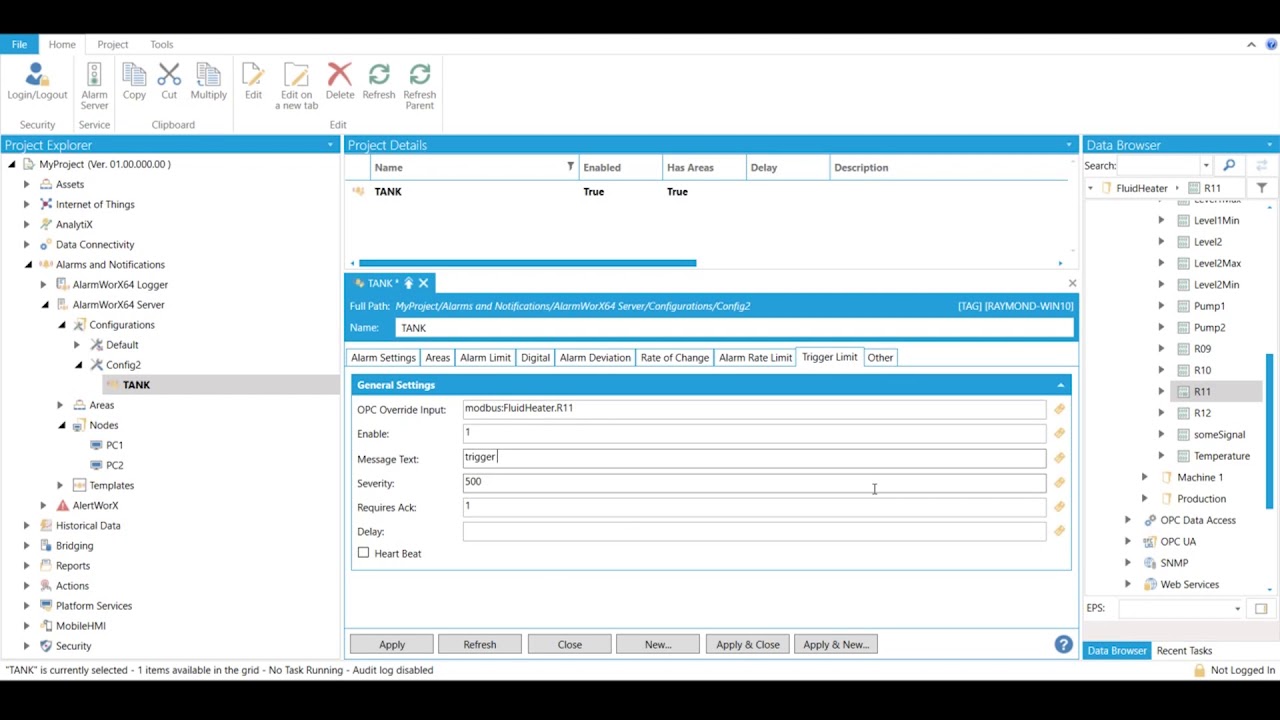Expand the OPC UA data node

(1128, 541)
